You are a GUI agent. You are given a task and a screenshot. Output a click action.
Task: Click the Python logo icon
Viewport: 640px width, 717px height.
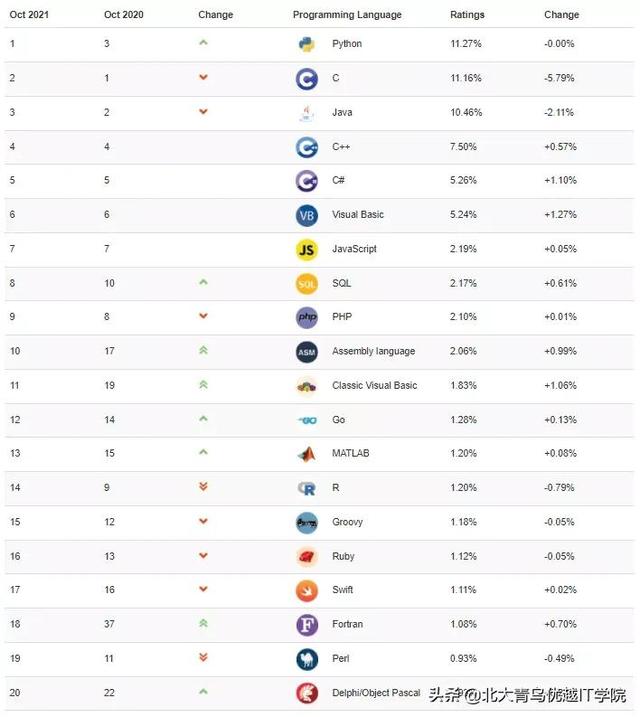[307, 45]
